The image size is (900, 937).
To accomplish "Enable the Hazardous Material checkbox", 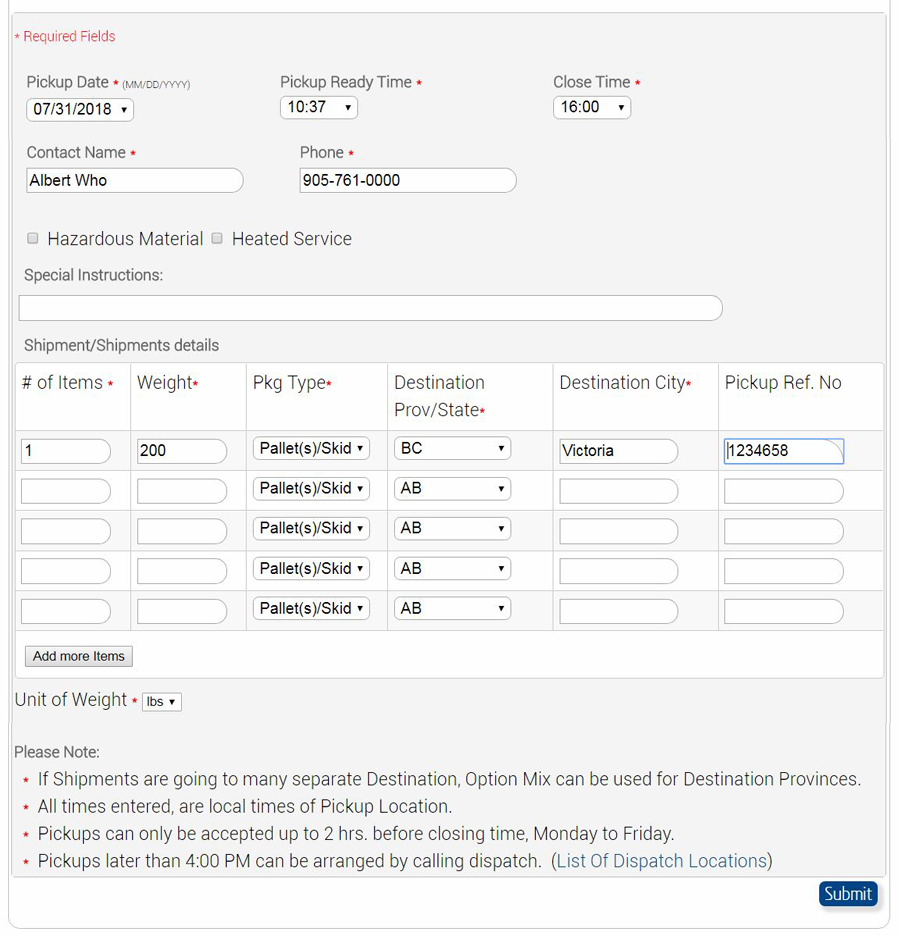I will (x=33, y=238).
